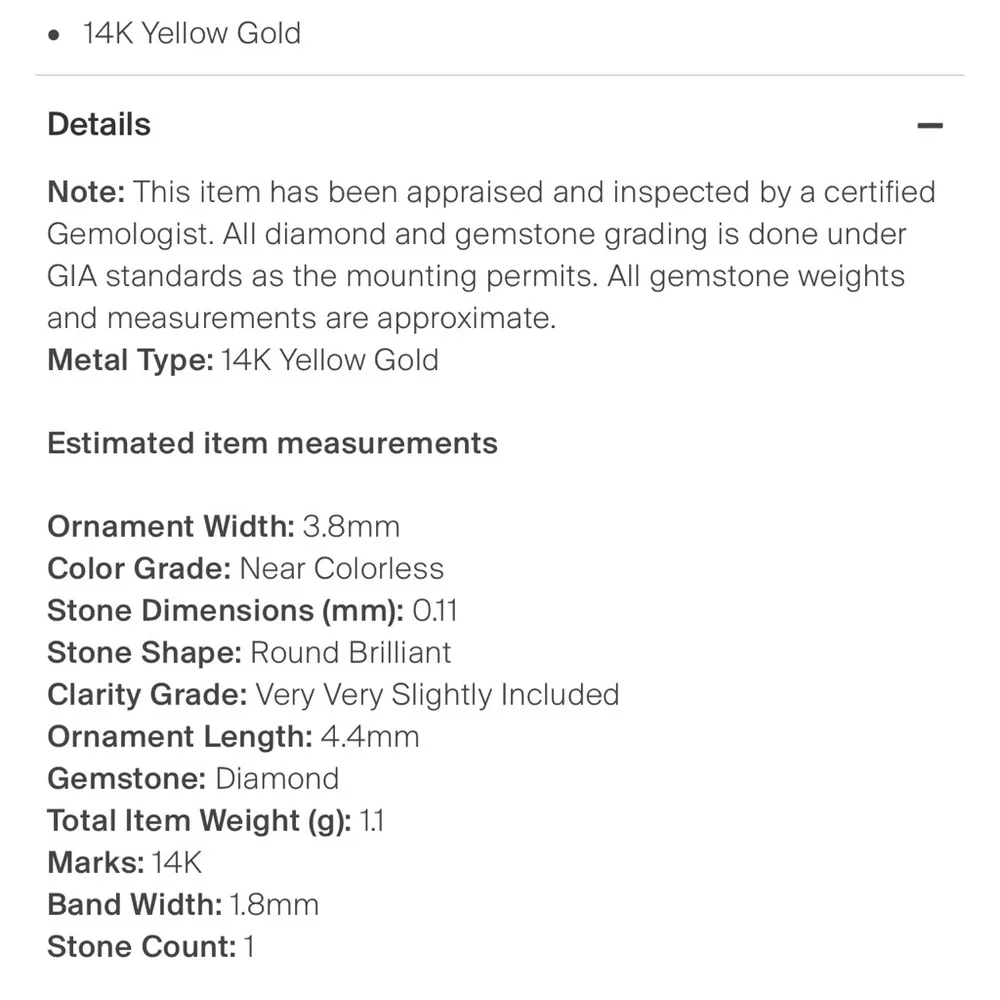
Task: Click the Stone Dimensions (mm) label
Action: click(225, 610)
